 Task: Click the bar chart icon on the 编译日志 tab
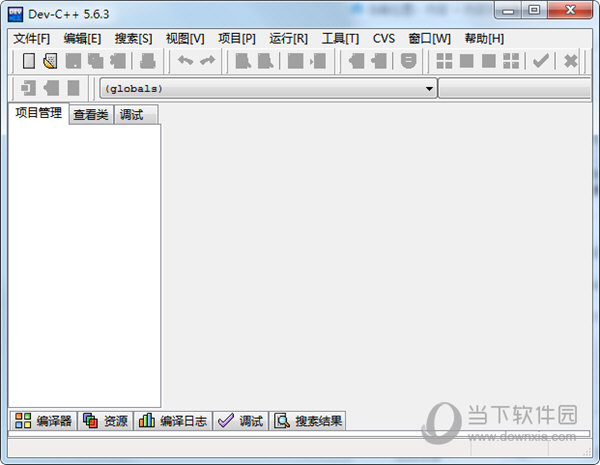point(147,420)
